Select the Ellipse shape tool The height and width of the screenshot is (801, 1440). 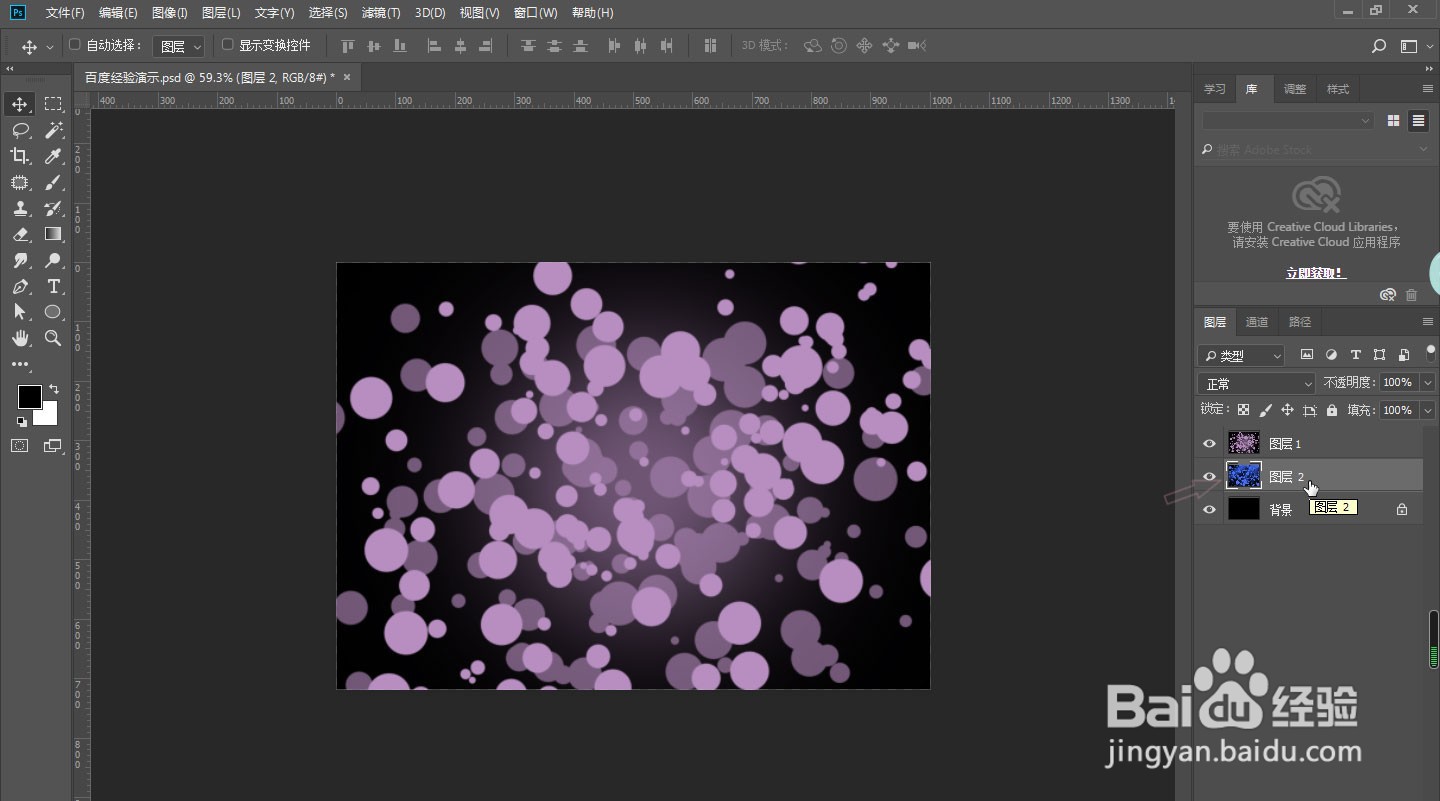coord(53,312)
